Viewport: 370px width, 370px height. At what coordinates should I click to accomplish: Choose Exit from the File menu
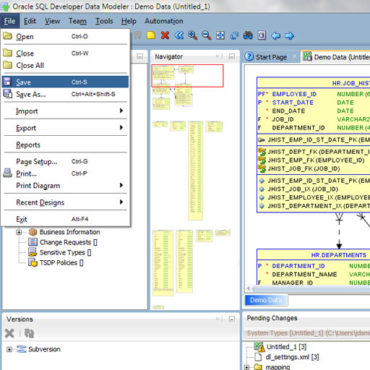coord(65,219)
